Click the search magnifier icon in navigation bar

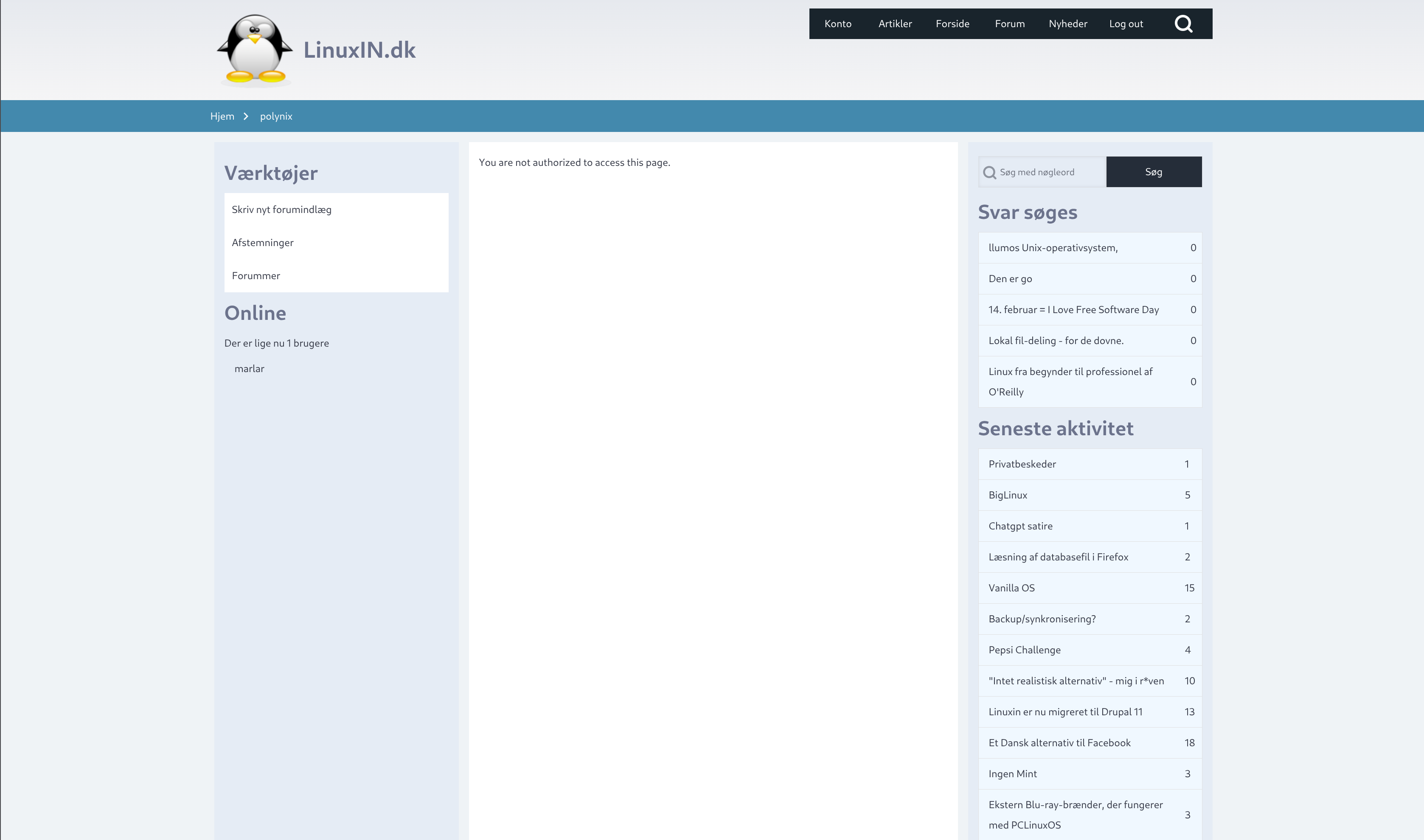(1183, 24)
